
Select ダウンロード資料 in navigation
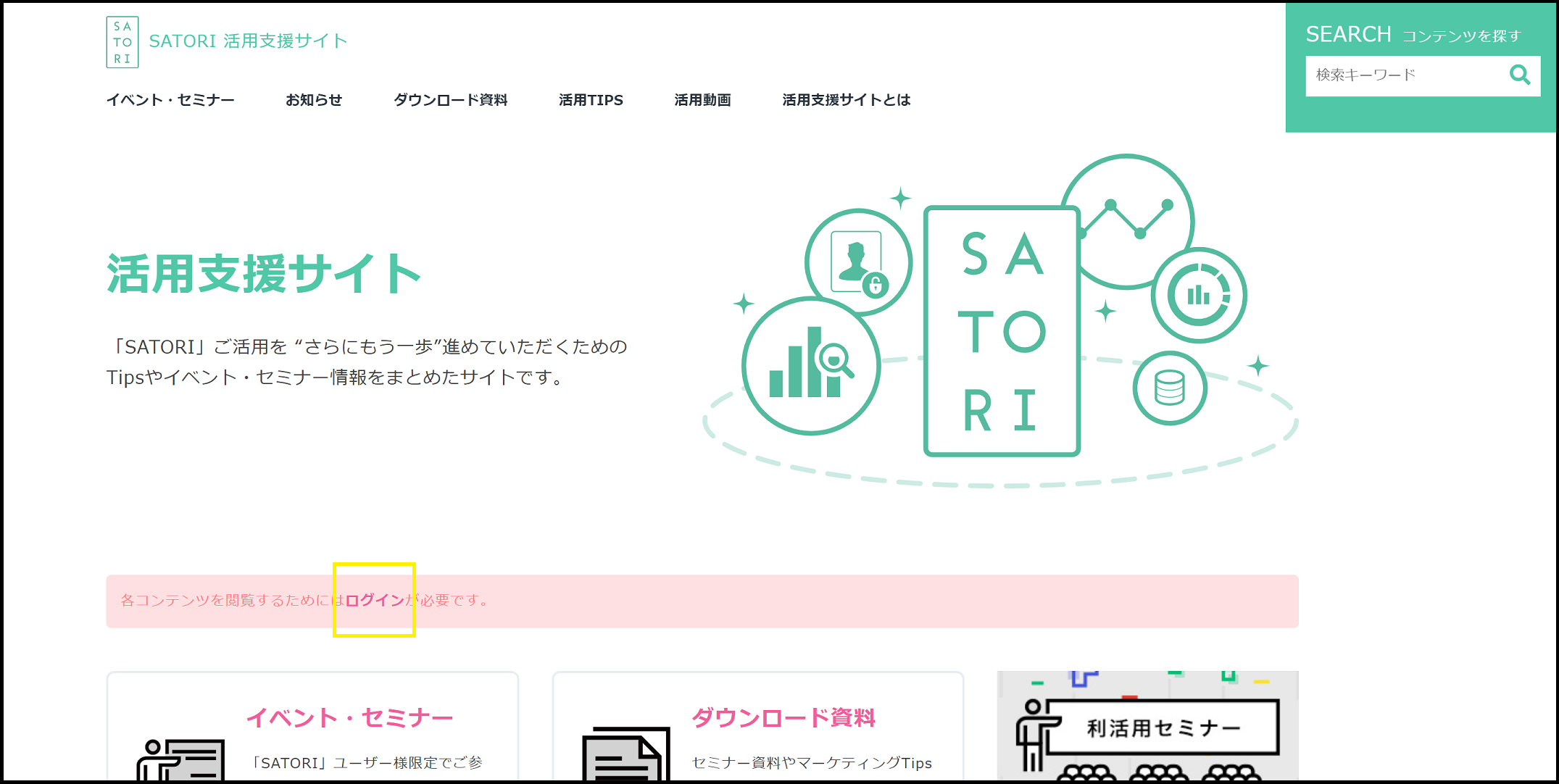pos(450,100)
